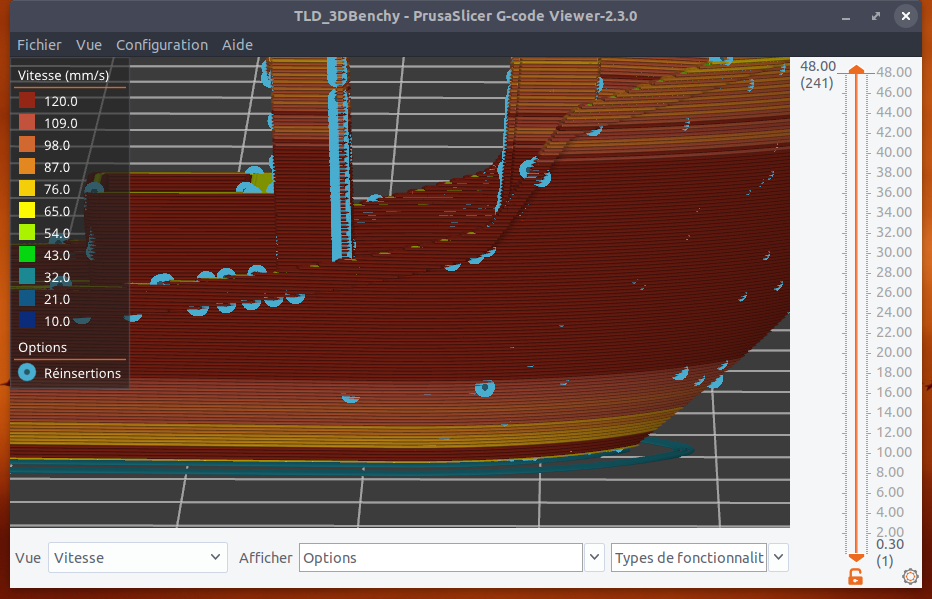932x599 pixels.
Task: Open the Configuration menu
Action: pos(162,45)
